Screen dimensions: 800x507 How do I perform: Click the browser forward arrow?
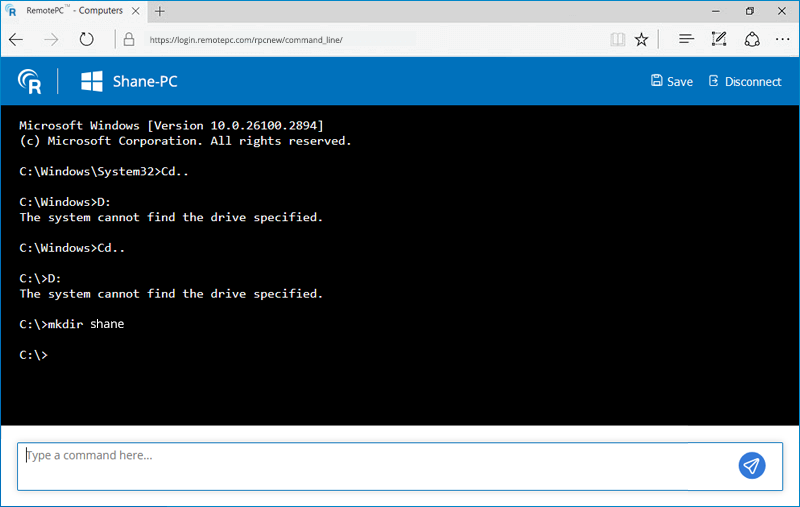[x=51, y=40]
